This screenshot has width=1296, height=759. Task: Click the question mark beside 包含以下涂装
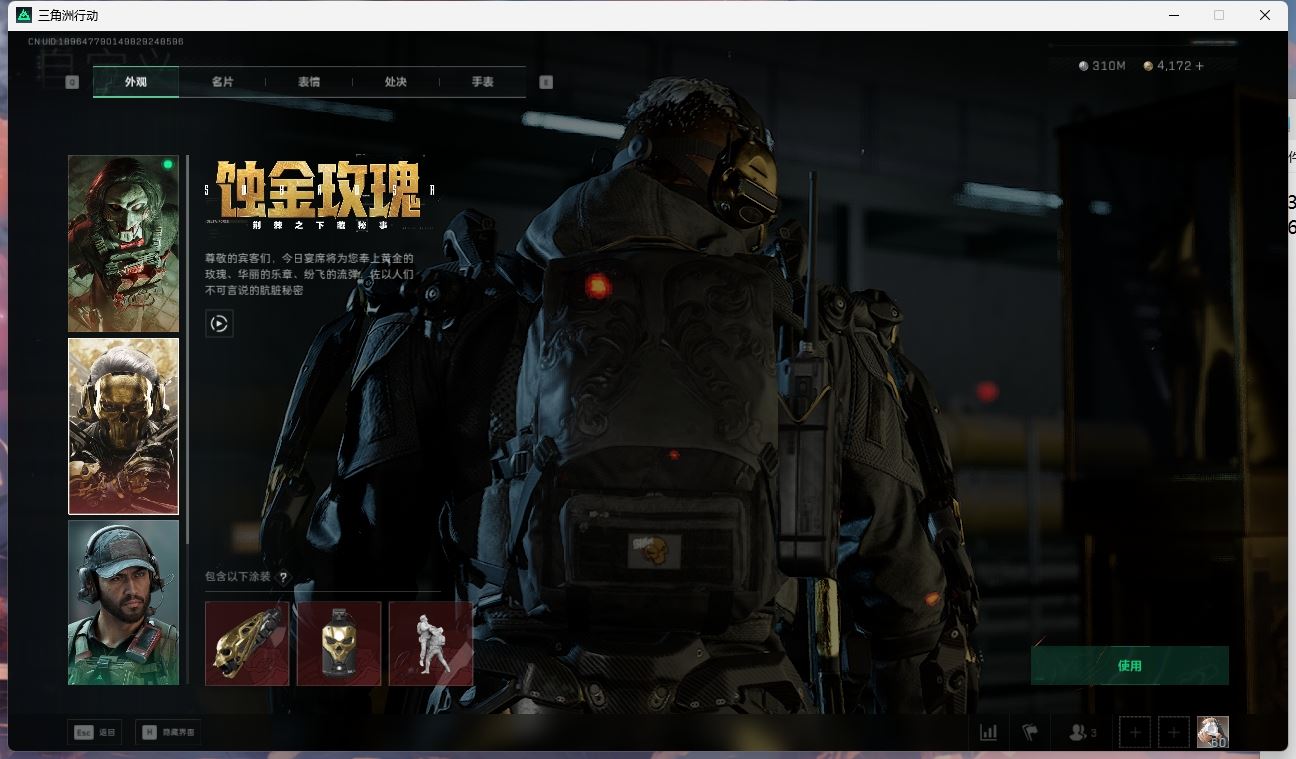283,577
